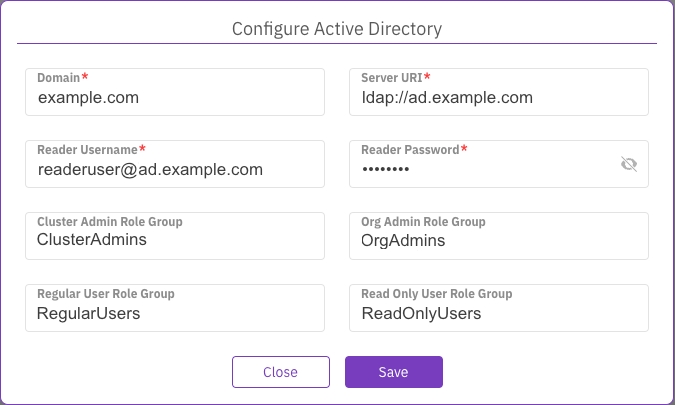Screen dimensions: 675x405
Task: Click the Configure Active Directory title
Action: pos(337,29)
